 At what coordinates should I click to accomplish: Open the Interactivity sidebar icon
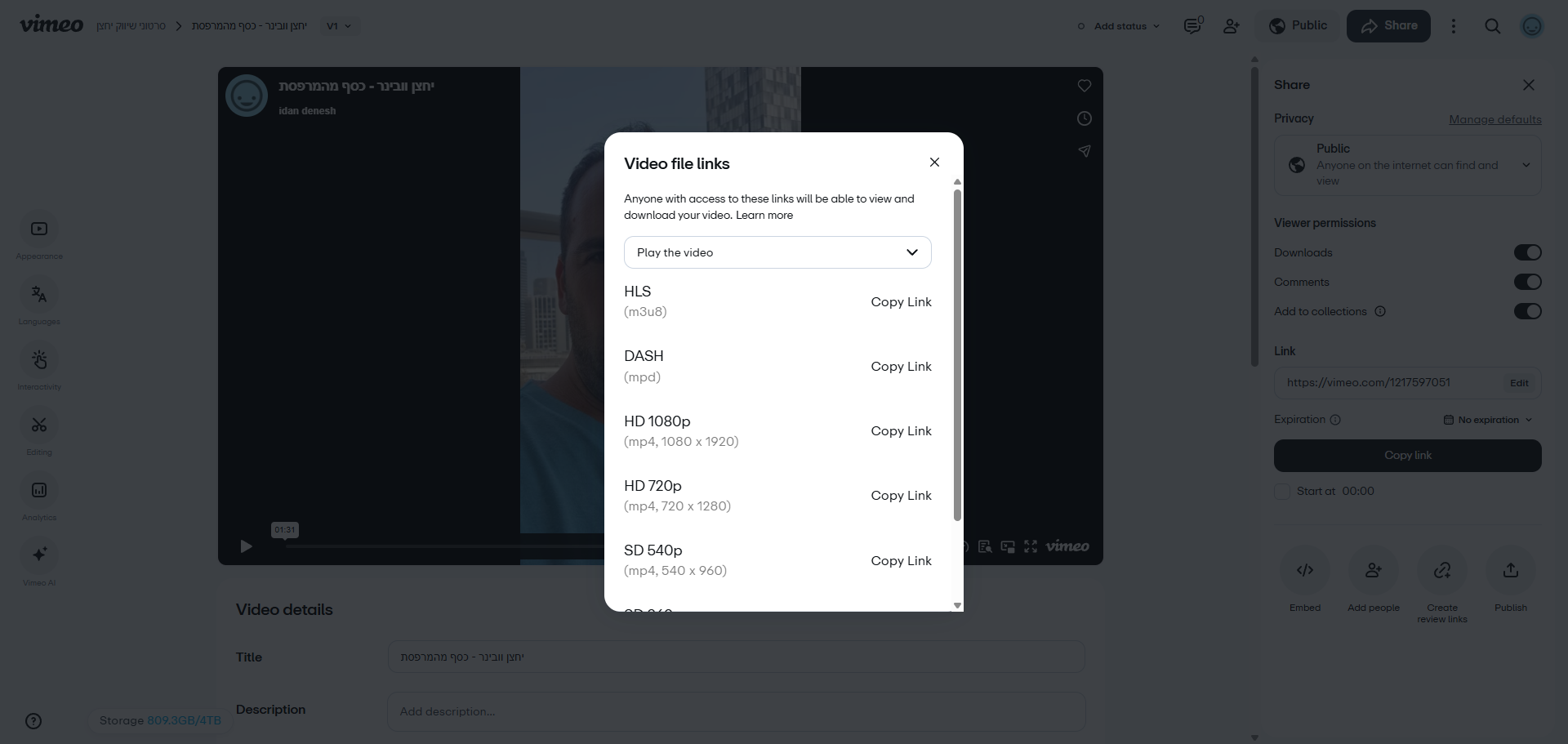(x=39, y=360)
